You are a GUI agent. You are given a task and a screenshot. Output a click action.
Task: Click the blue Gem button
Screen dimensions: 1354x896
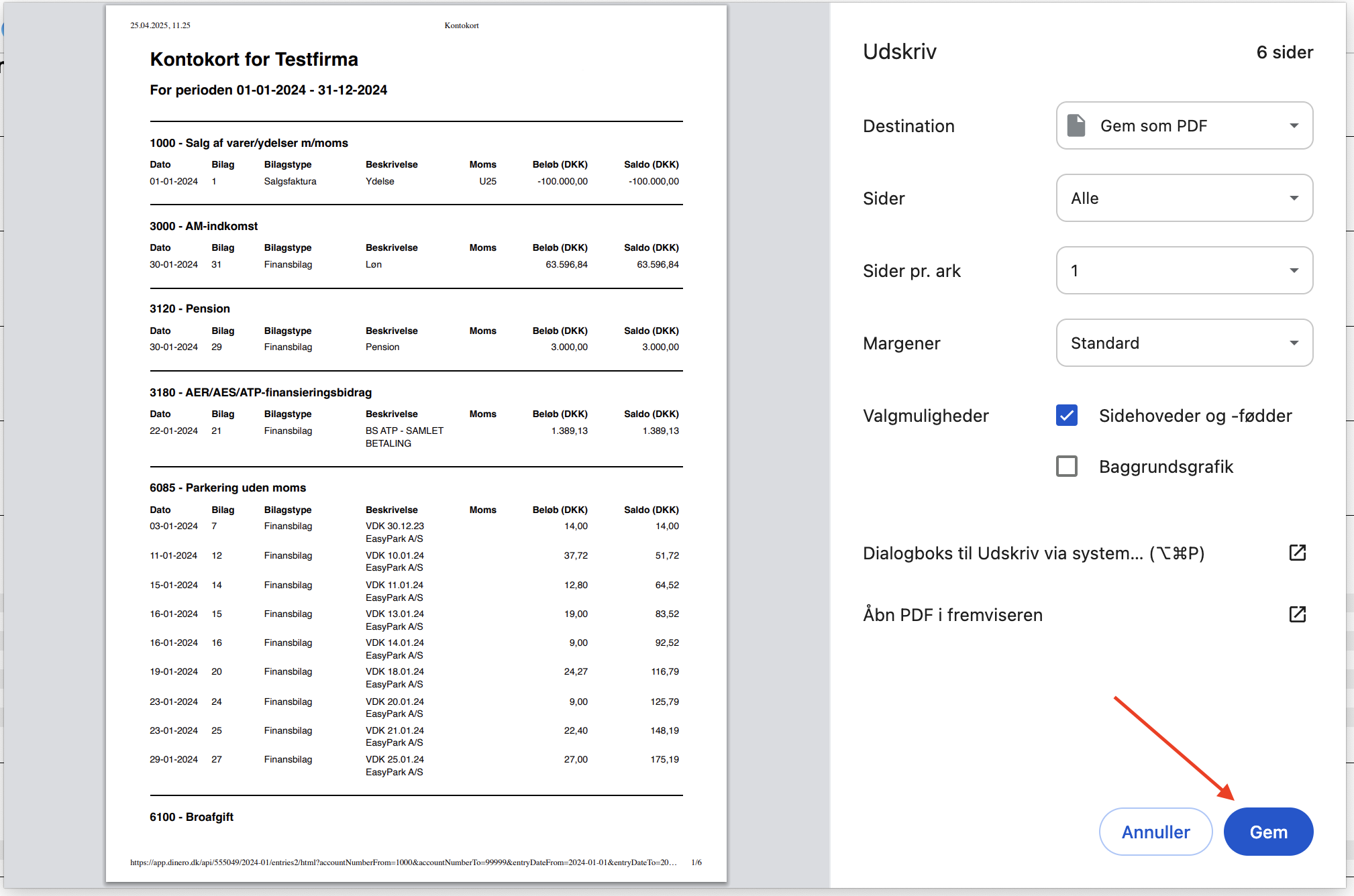click(1268, 832)
